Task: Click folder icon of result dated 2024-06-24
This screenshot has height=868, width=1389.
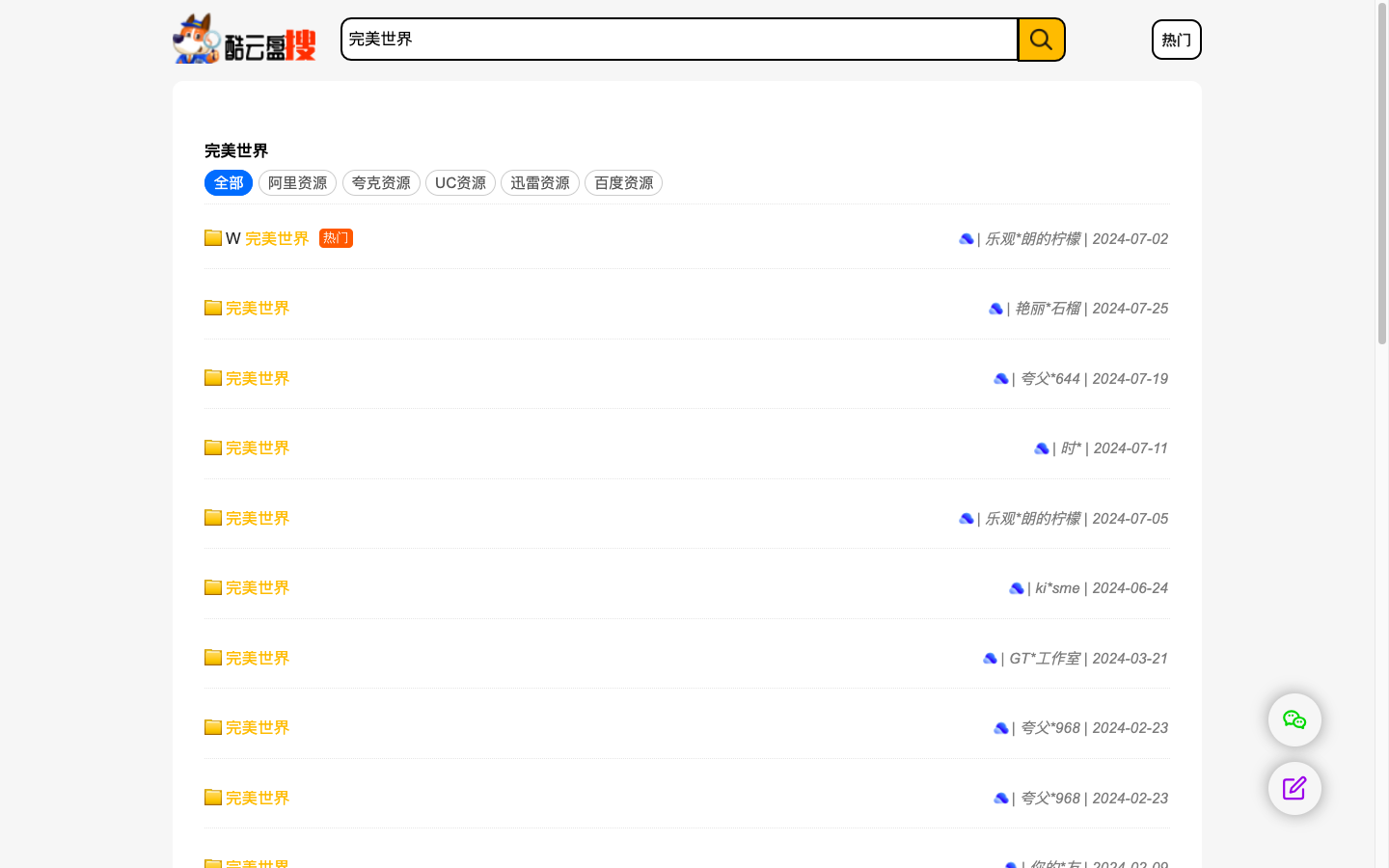Action: coord(213,587)
